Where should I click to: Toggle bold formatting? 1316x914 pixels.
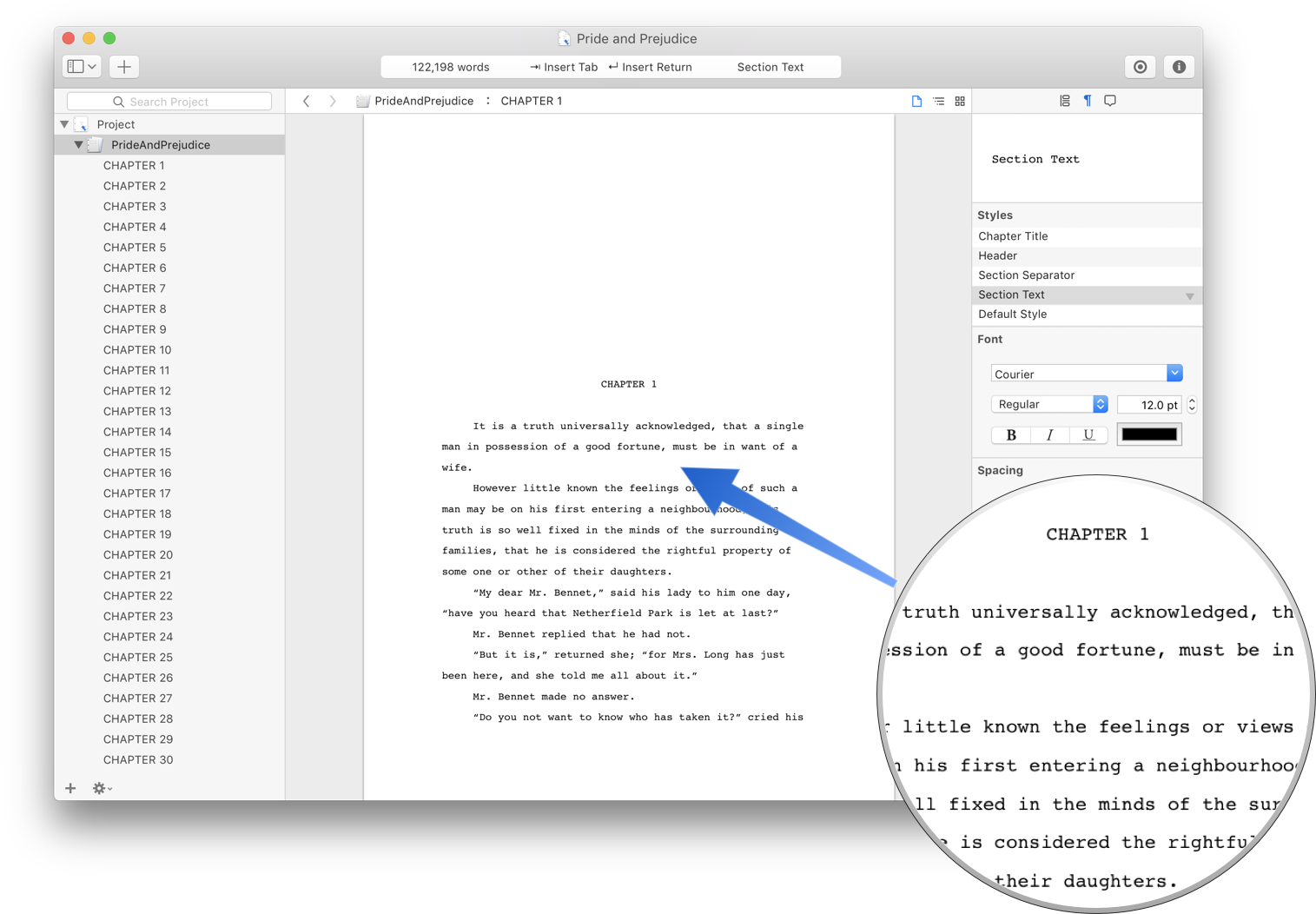(1011, 435)
